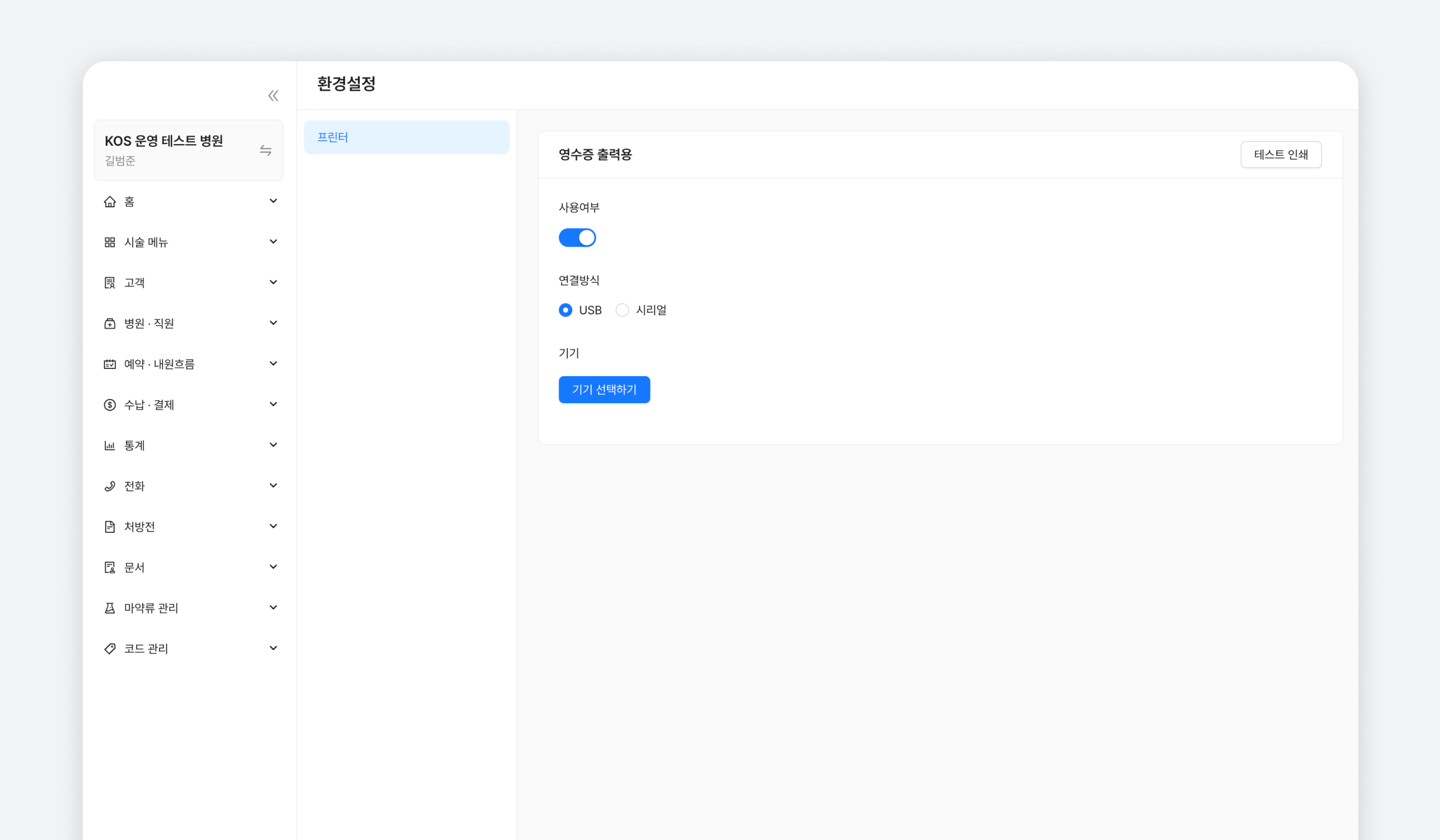The width and height of the screenshot is (1440, 840).
Task: Click the 시술 메뉴 grid icon
Action: click(110, 242)
